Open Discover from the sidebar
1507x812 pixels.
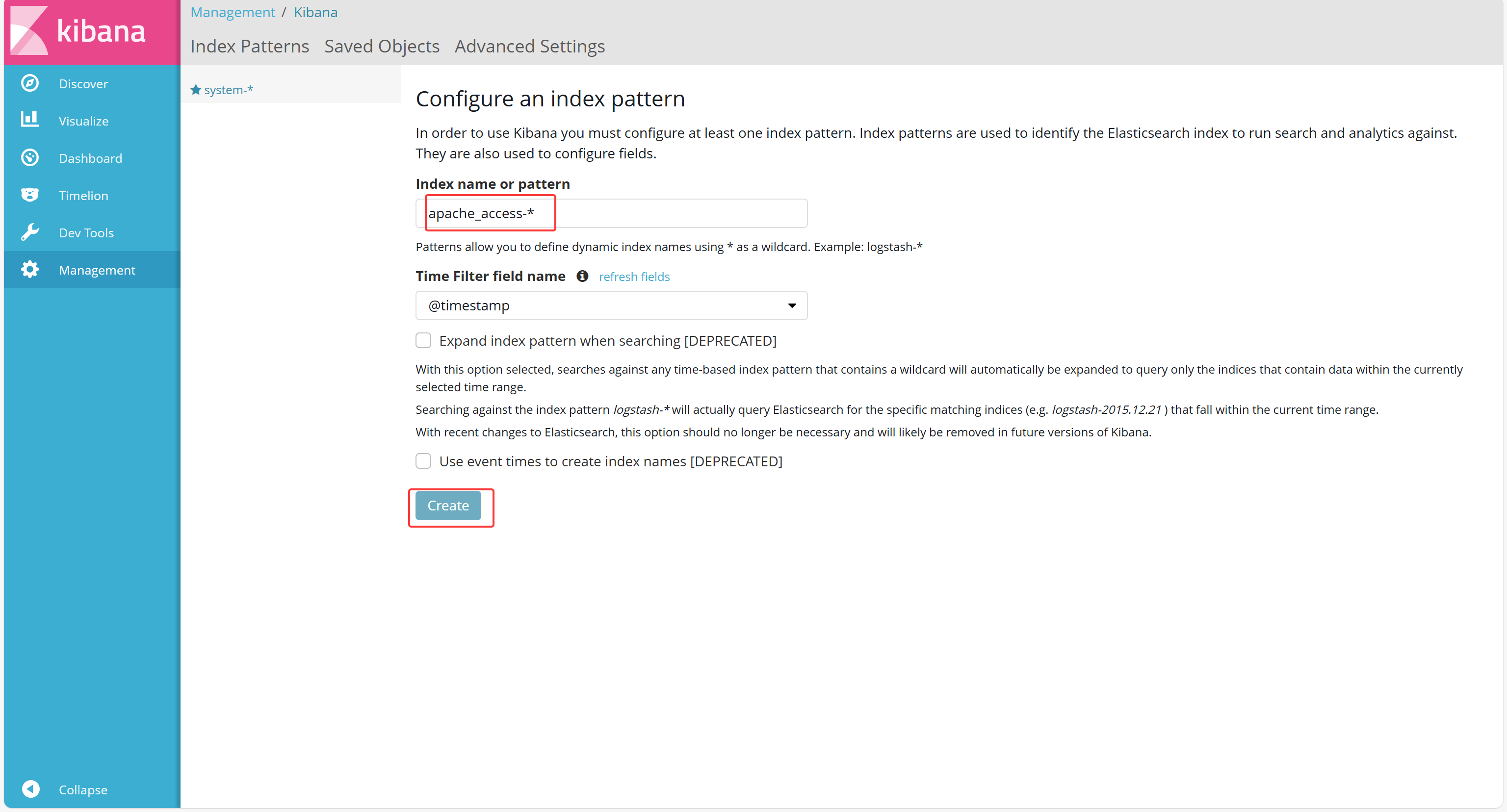pos(92,83)
